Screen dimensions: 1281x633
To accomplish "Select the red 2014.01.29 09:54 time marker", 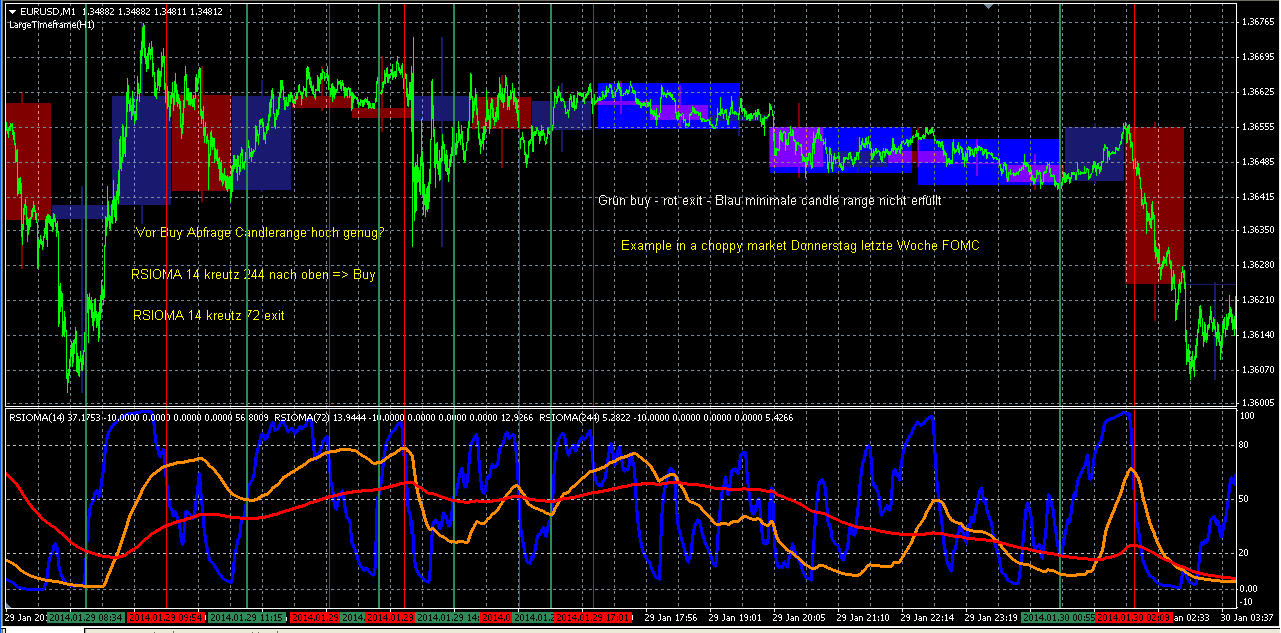I will (167, 618).
